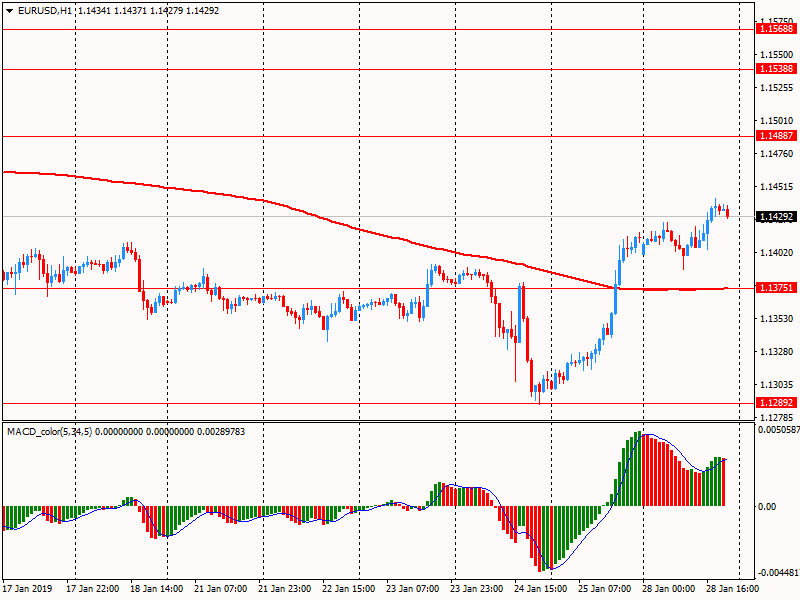Click the 28 Jan 16:00 time label

coord(733,588)
